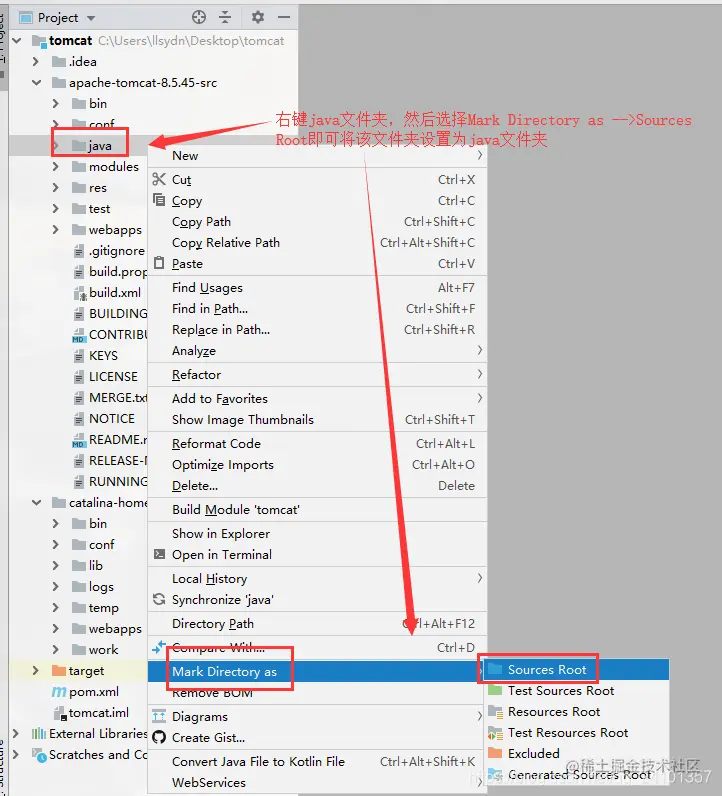Click the Copy icon in context menu
Viewport: 722px width, 796px height.
(x=159, y=200)
